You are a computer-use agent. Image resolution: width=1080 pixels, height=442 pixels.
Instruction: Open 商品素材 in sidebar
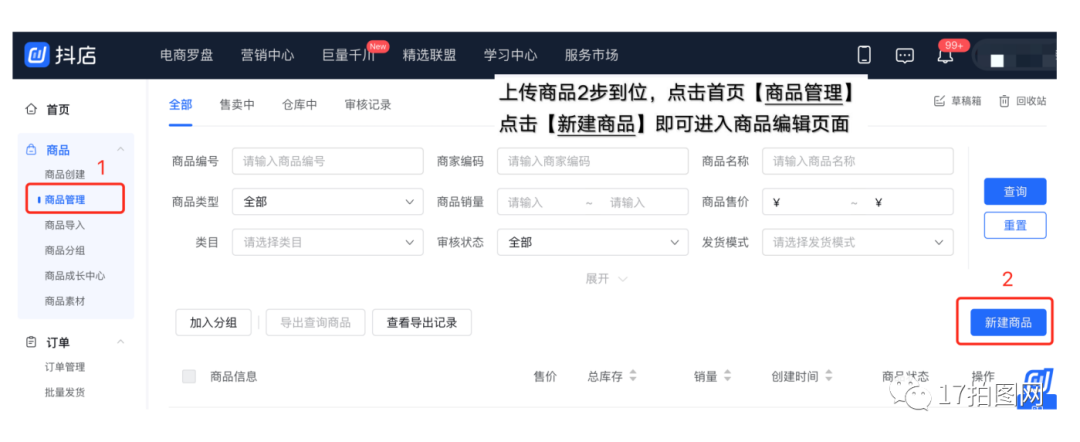pyautogui.click(x=65, y=301)
